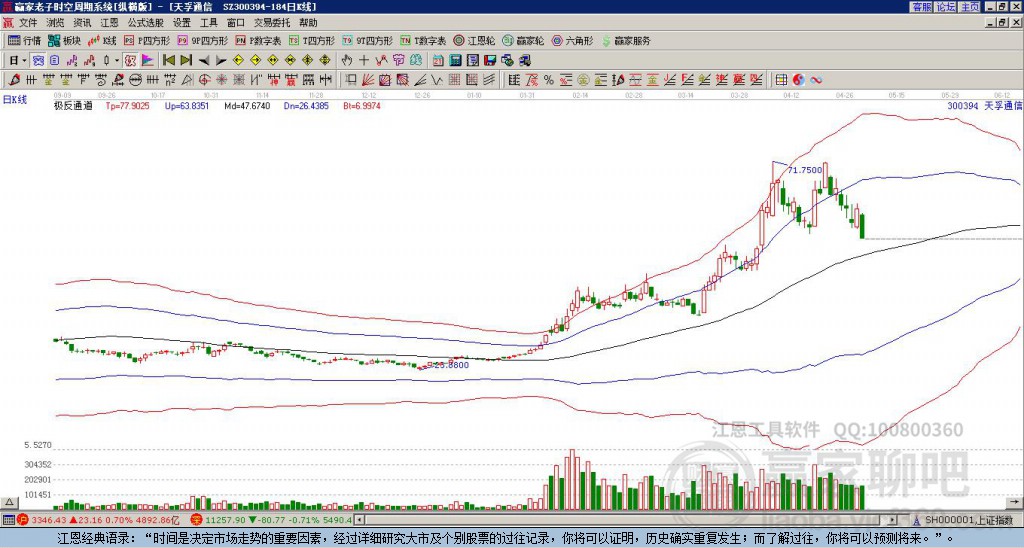Open the 9T四方形 tool

(368, 40)
